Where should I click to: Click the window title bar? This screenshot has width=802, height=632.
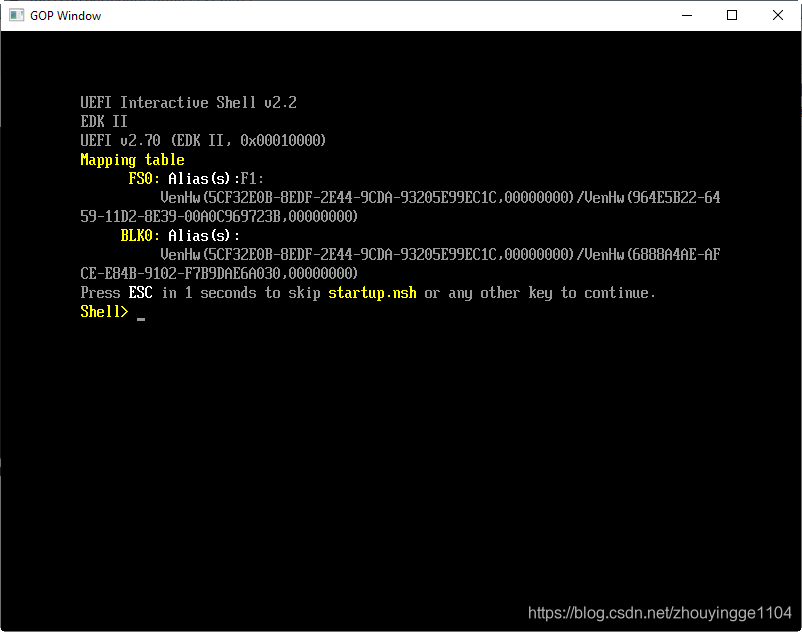[400, 15]
